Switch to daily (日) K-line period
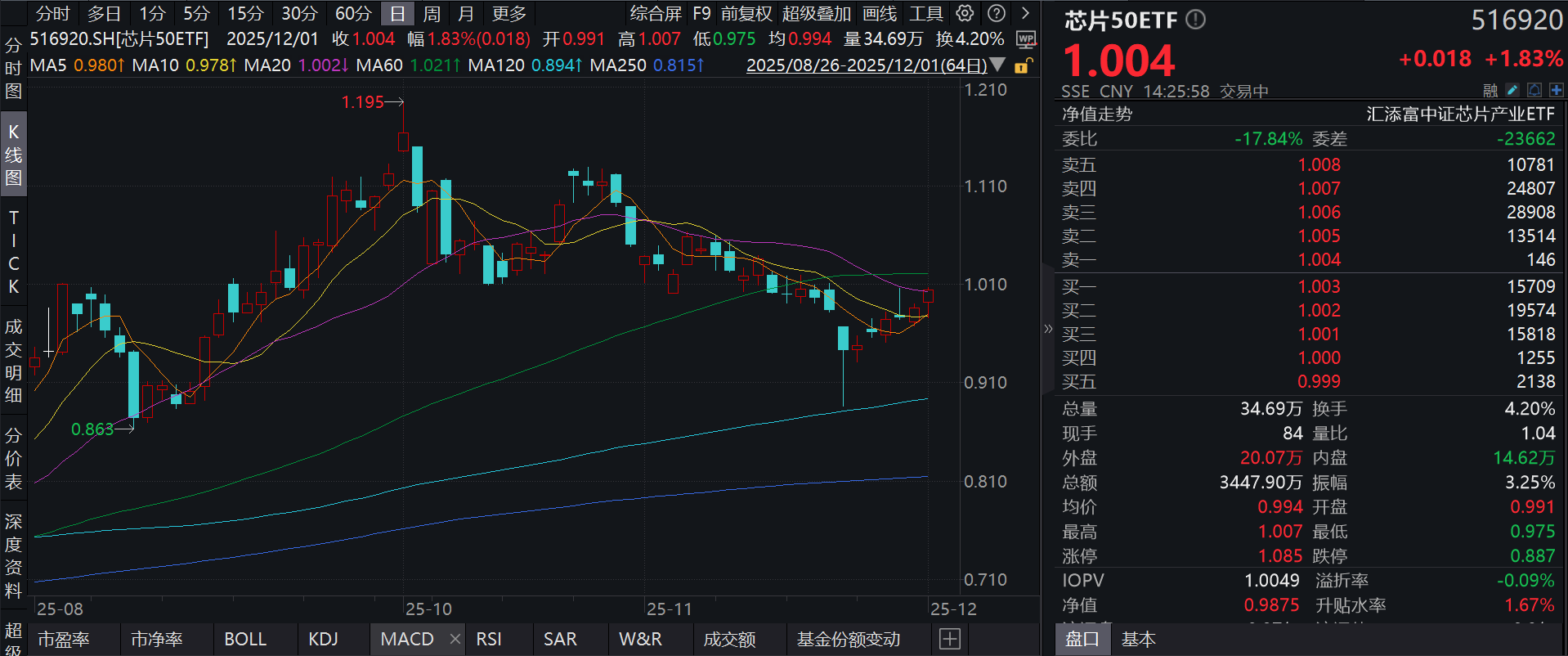 pos(396,13)
